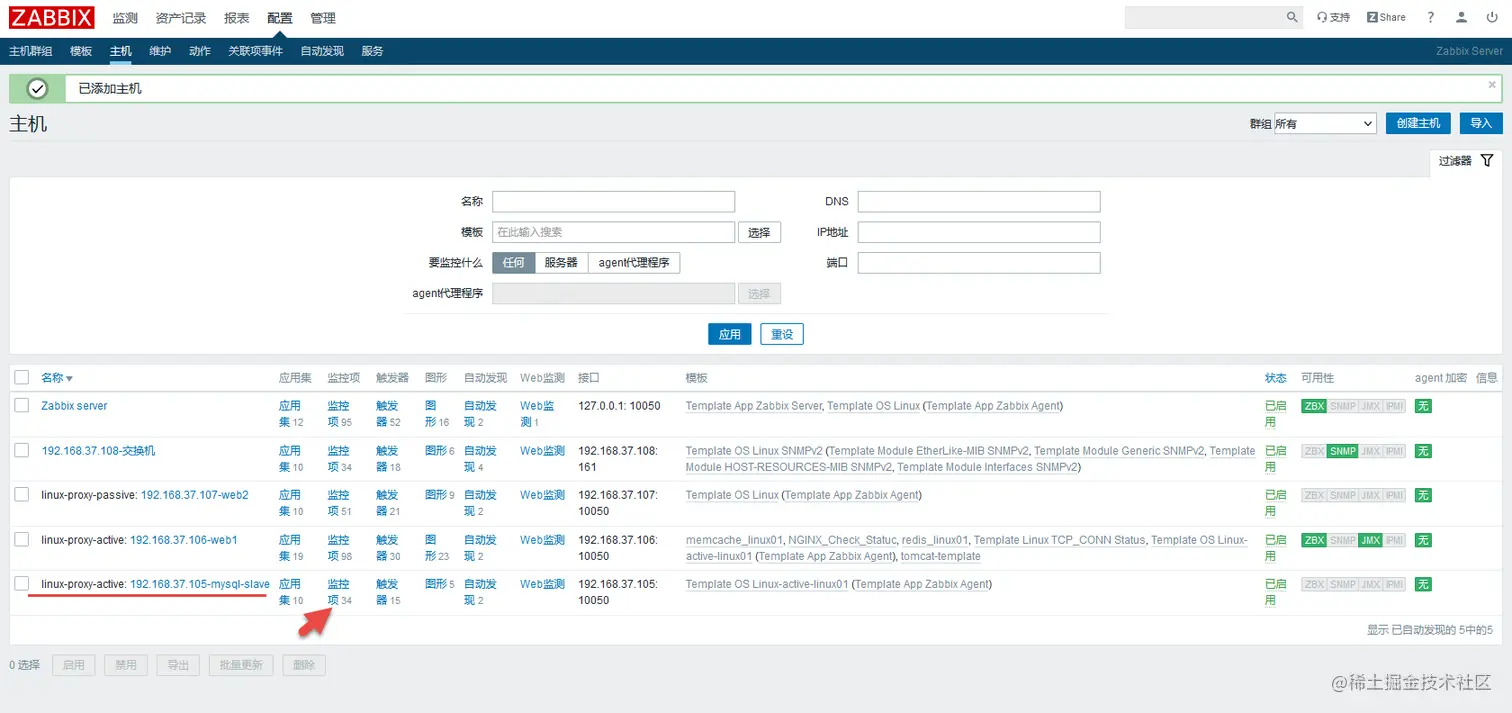Open the 报表 top menu

(x=237, y=18)
